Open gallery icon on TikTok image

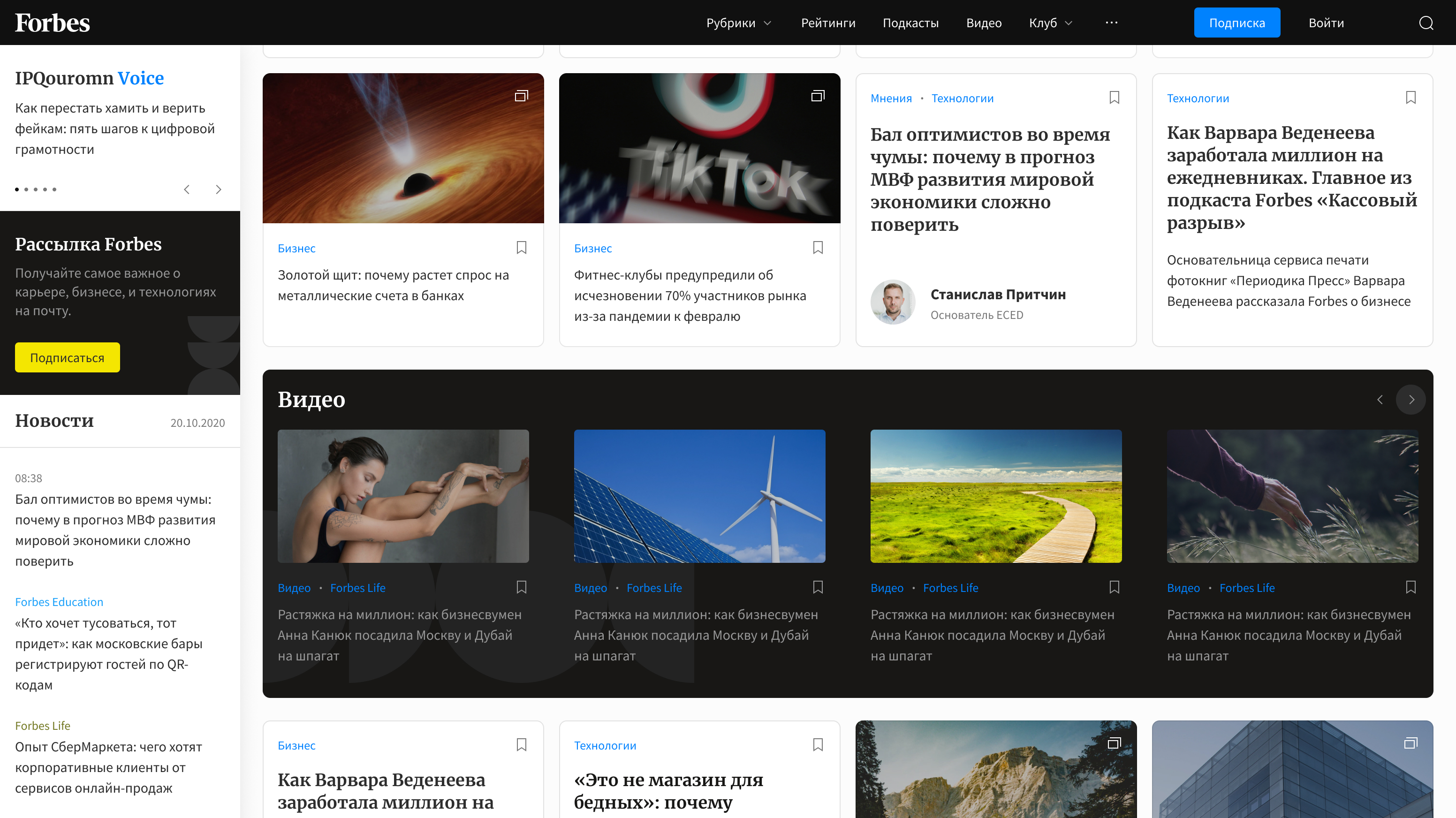tap(817, 96)
